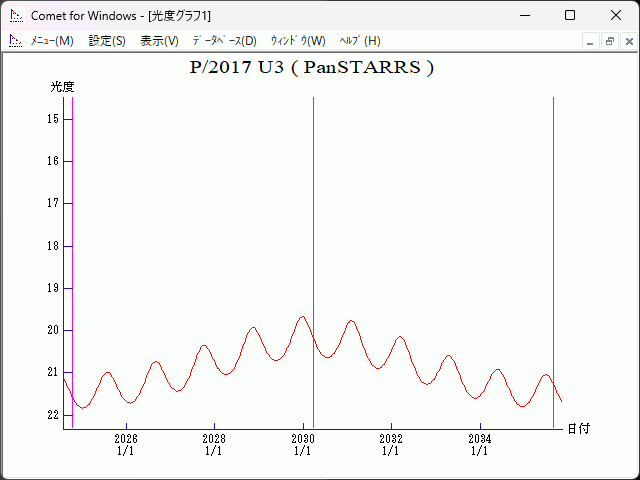The image size is (640, 480).
Task: Click the Comet for Windows title bar icon
Action: [15, 15]
